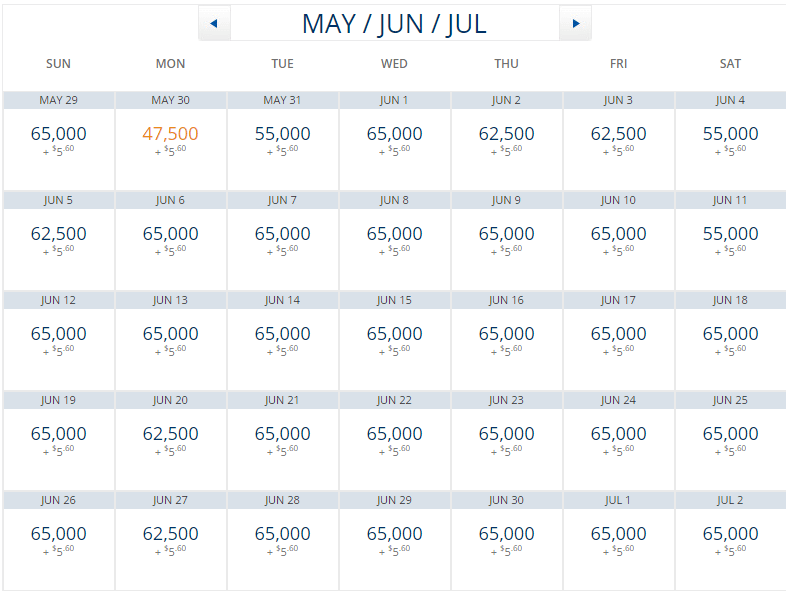
Task: Go to previous month with left arrow
Action: coord(214,23)
